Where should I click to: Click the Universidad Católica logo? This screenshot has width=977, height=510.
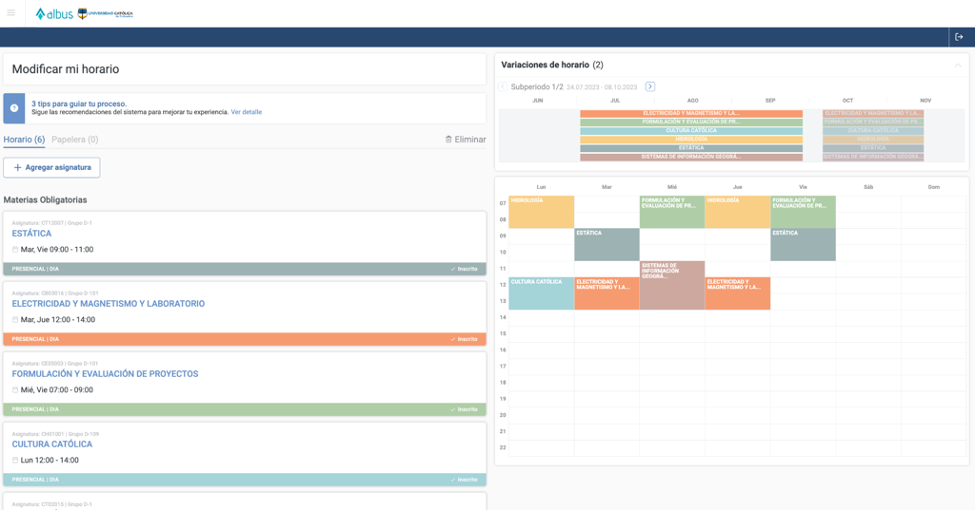(x=105, y=14)
